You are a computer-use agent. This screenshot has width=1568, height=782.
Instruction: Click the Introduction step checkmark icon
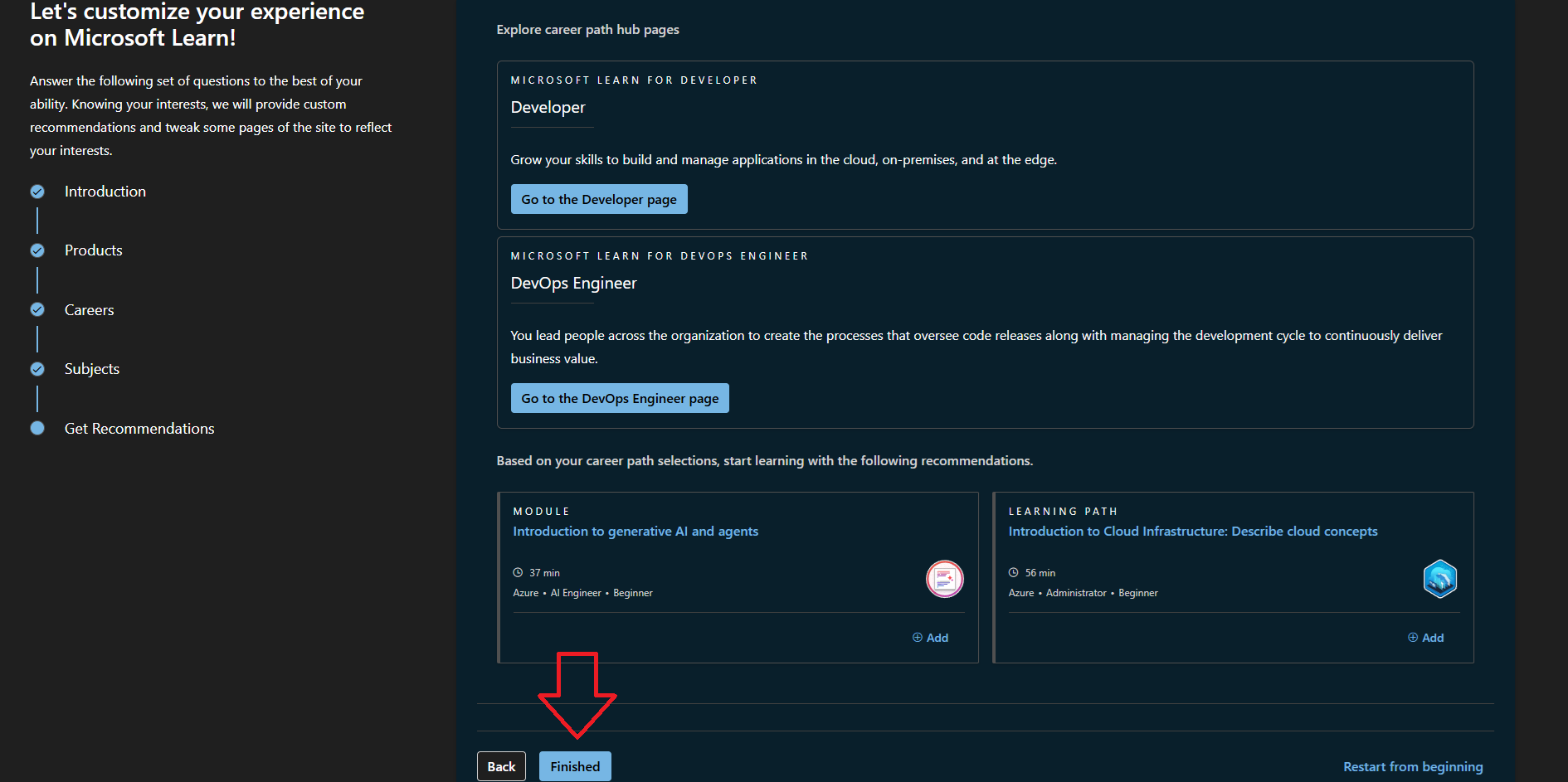click(37, 192)
